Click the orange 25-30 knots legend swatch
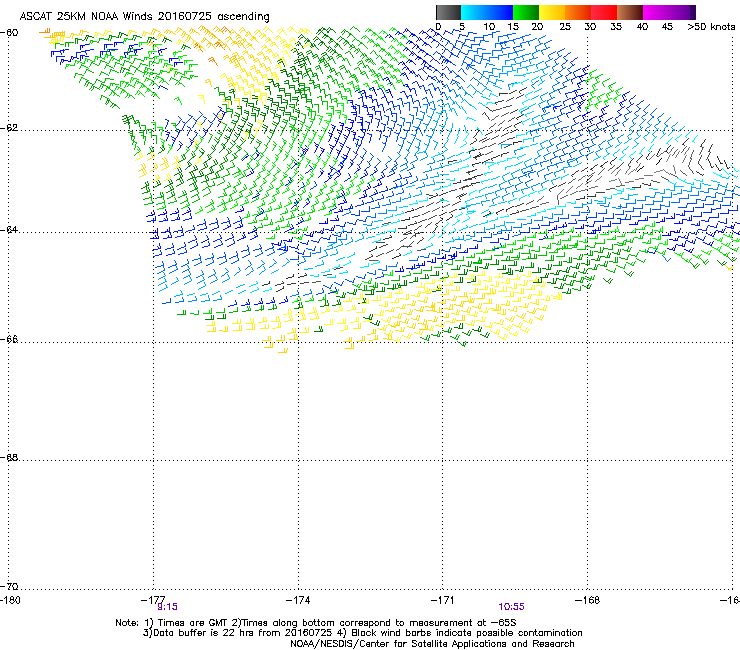 [x=578, y=12]
